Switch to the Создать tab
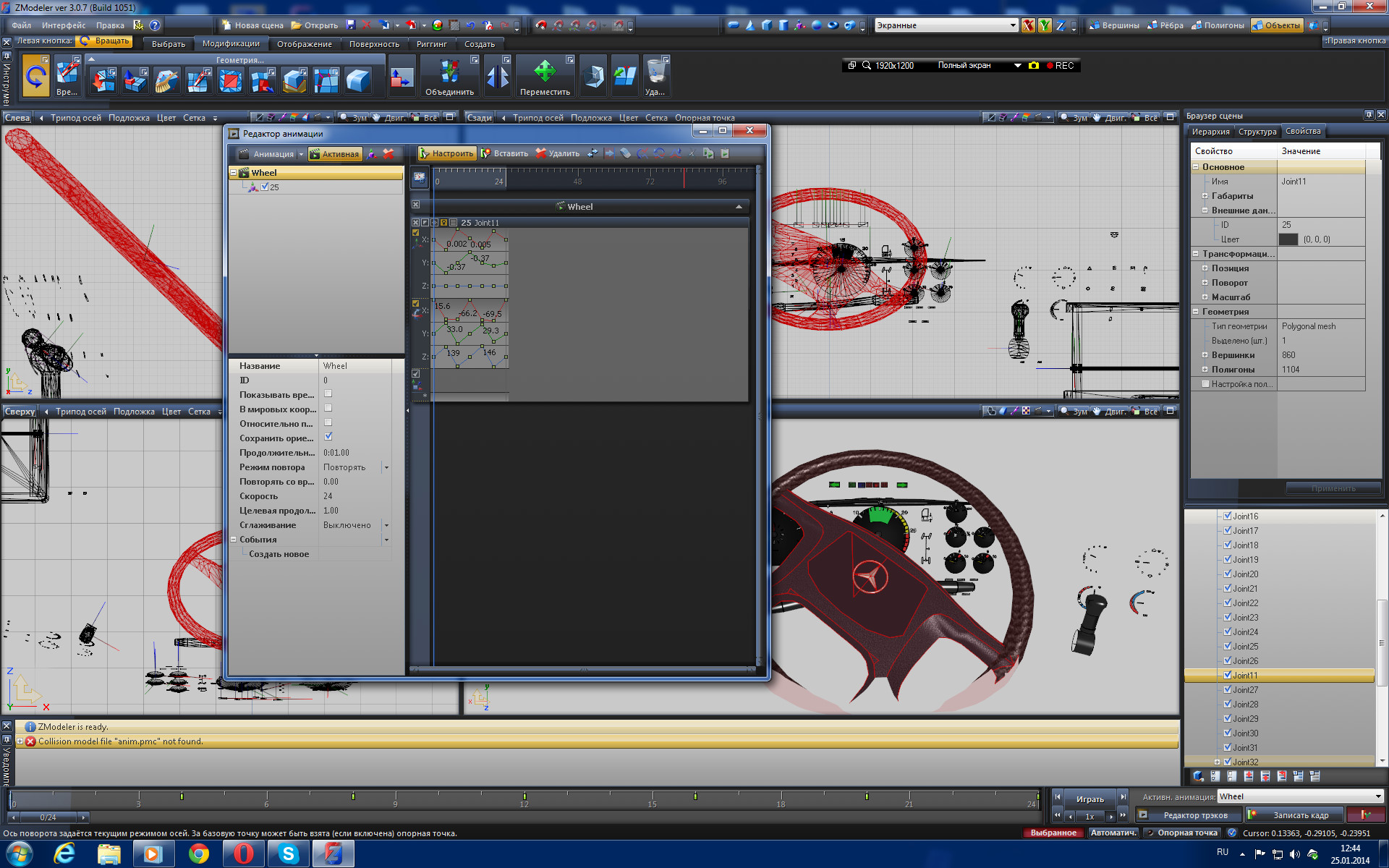Viewport: 1389px width, 868px height. pyautogui.click(x=480, y=44)
